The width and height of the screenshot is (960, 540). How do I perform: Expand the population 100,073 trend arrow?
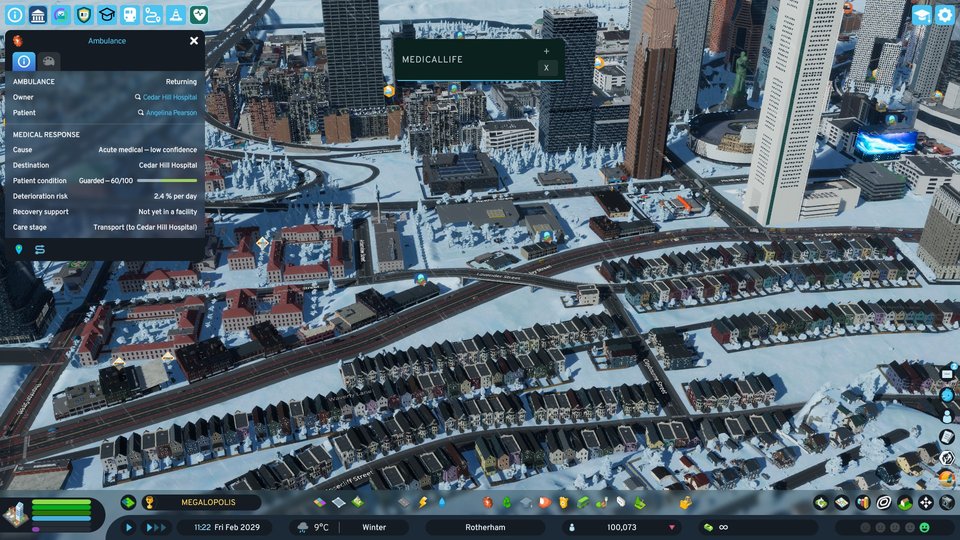672,528
